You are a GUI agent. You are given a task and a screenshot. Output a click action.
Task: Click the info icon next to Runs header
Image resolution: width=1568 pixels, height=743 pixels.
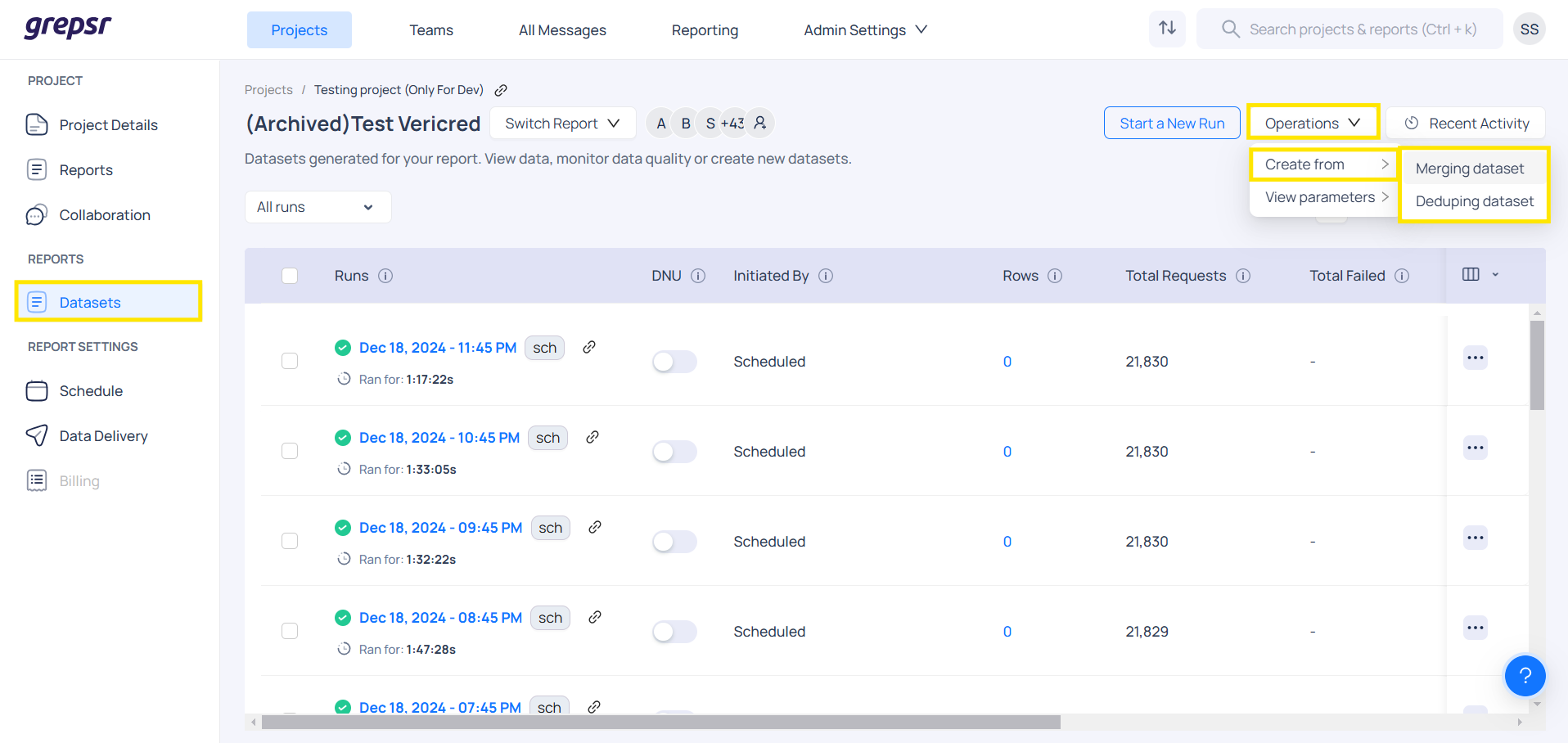coord(385,276)
